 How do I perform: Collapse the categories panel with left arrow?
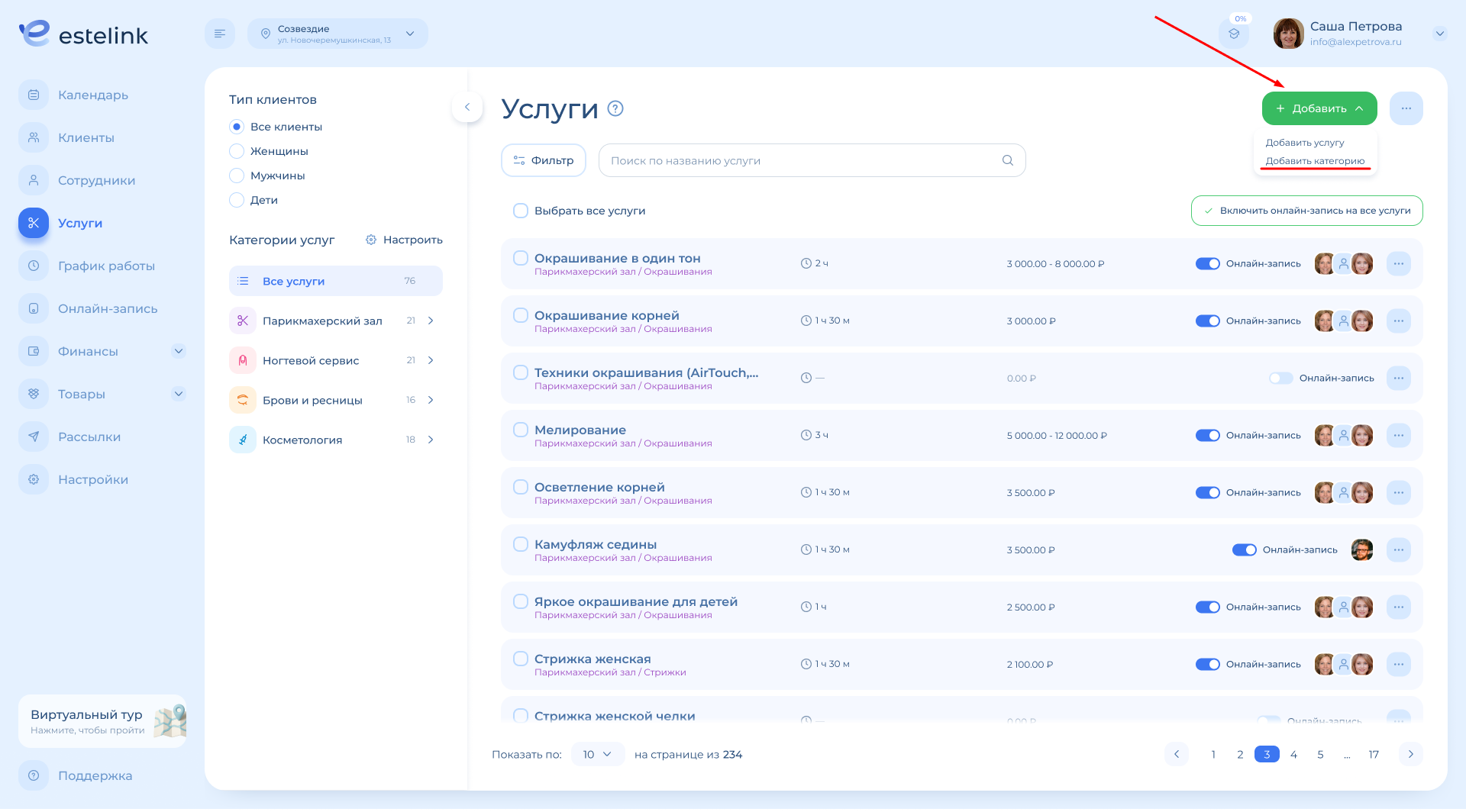tap(467, 107)
